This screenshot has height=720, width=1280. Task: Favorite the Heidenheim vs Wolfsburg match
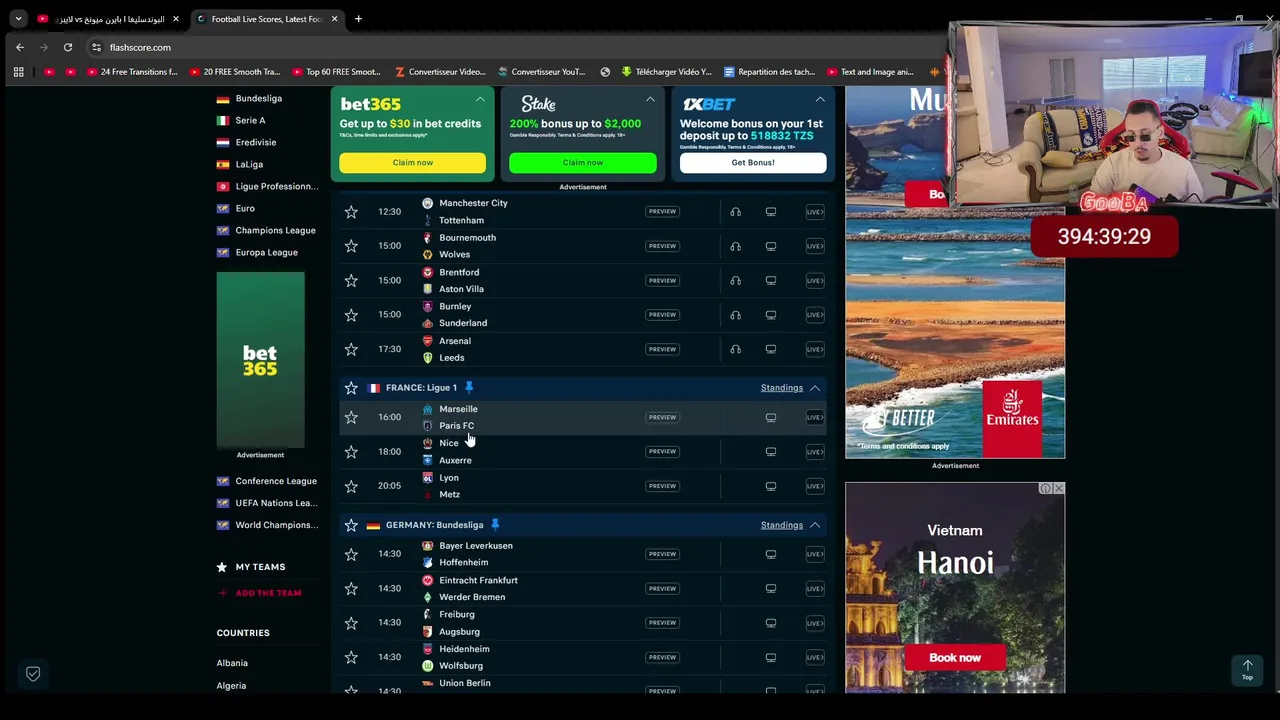pyautogui.click(x=351, y=657)
